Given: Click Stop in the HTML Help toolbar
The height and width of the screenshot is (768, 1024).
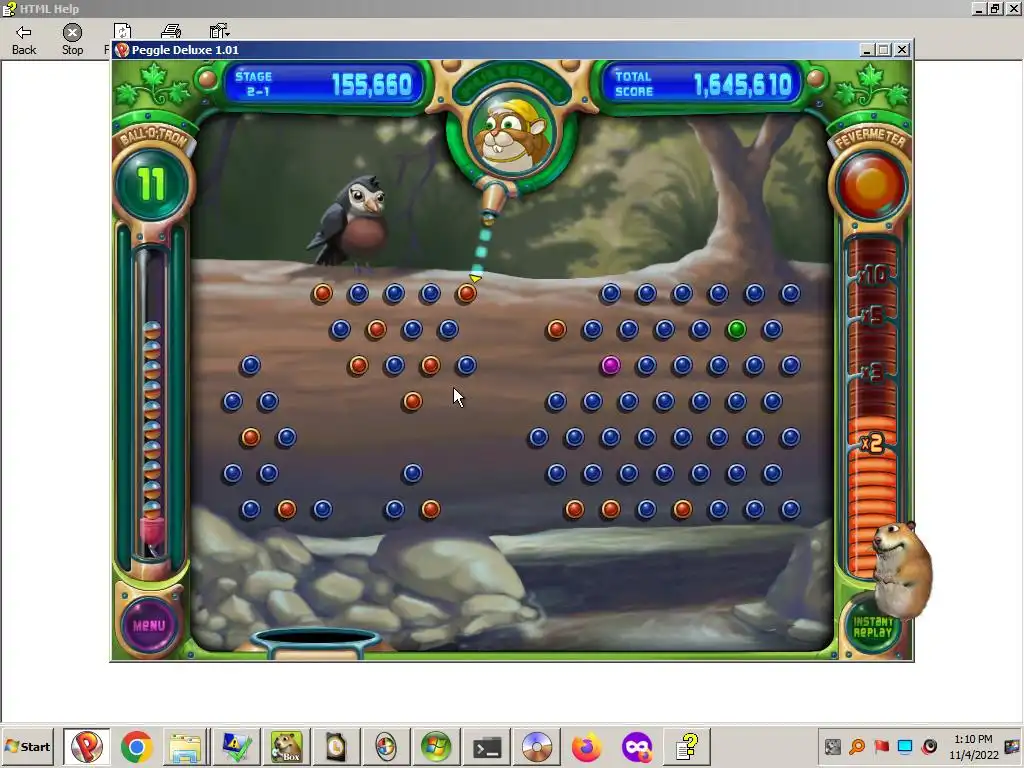Looking at the screenshot, I should (72, 40).
